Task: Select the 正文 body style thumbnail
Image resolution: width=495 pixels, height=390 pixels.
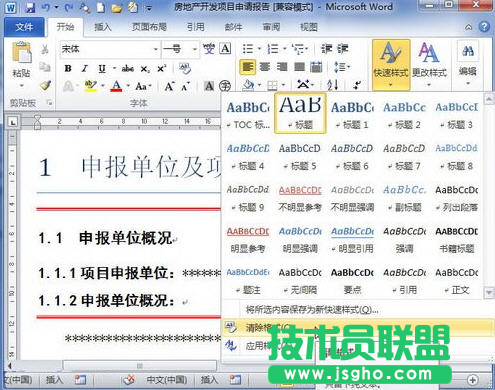Action: pos(456,281)
